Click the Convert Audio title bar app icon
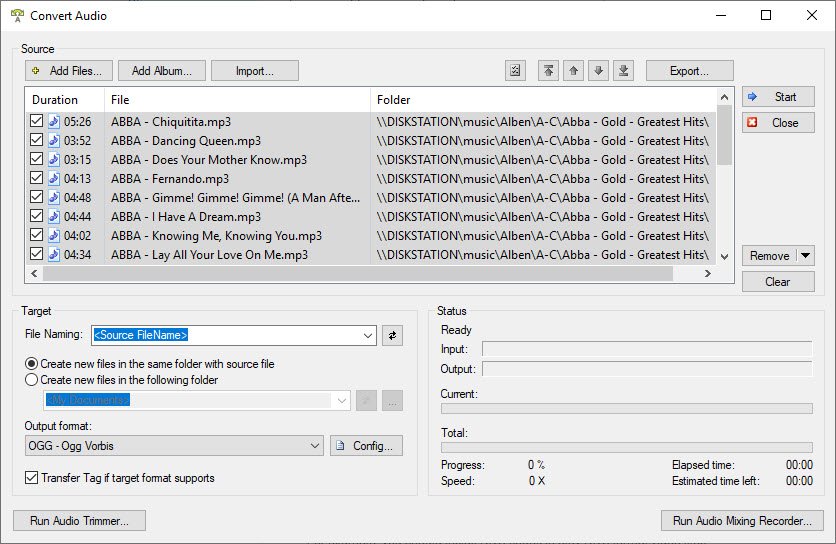 pos(16,15)
